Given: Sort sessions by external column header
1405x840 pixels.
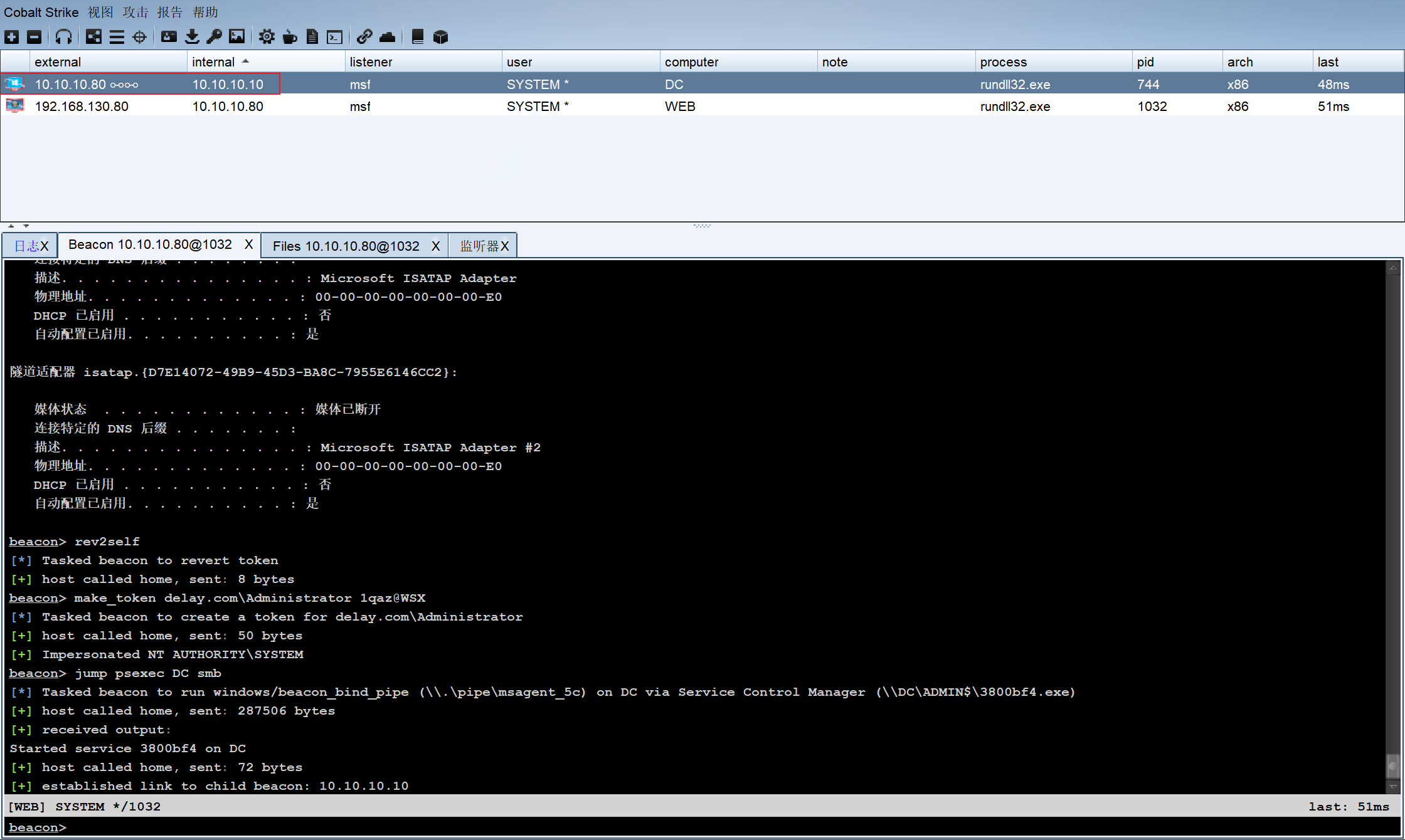Looking at the screenshot, I should pos(109,61).
